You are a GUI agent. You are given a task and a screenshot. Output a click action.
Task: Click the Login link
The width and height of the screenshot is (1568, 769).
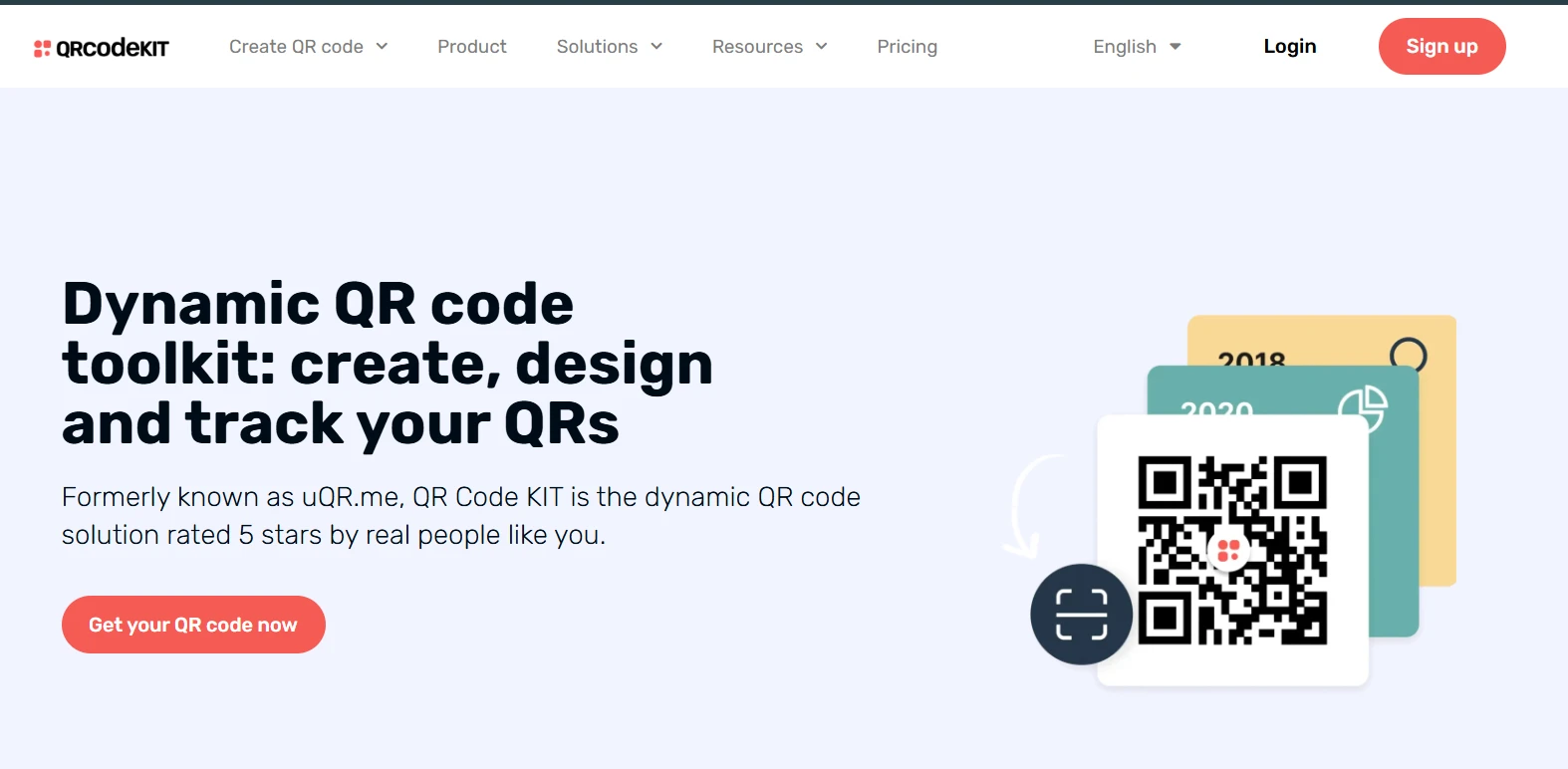pos(1289,47)
